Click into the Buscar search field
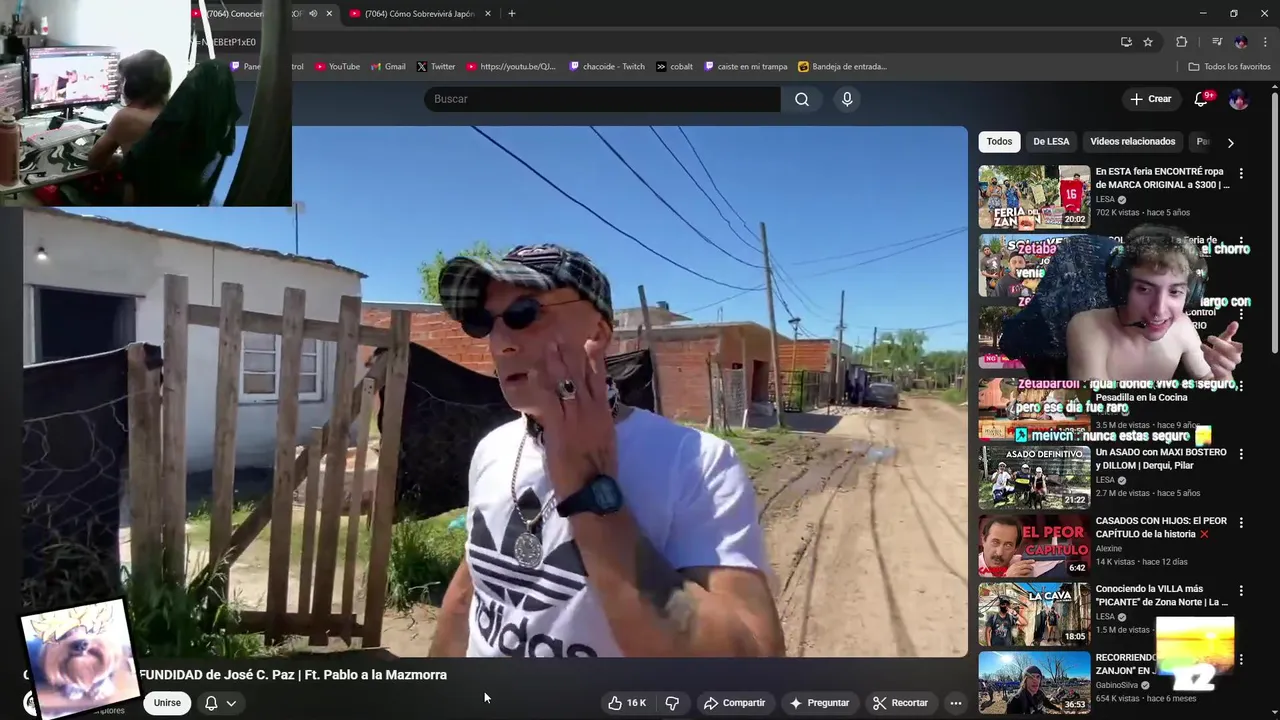 pos(603,99)
